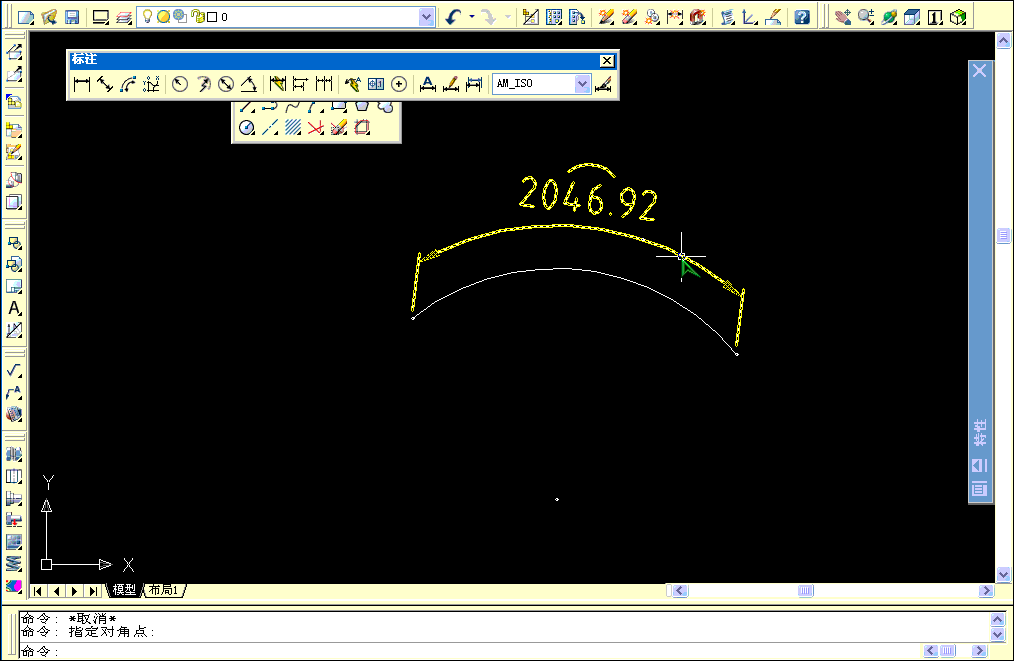
Task: Select Quick leader tool
Action: pos(352,84)
